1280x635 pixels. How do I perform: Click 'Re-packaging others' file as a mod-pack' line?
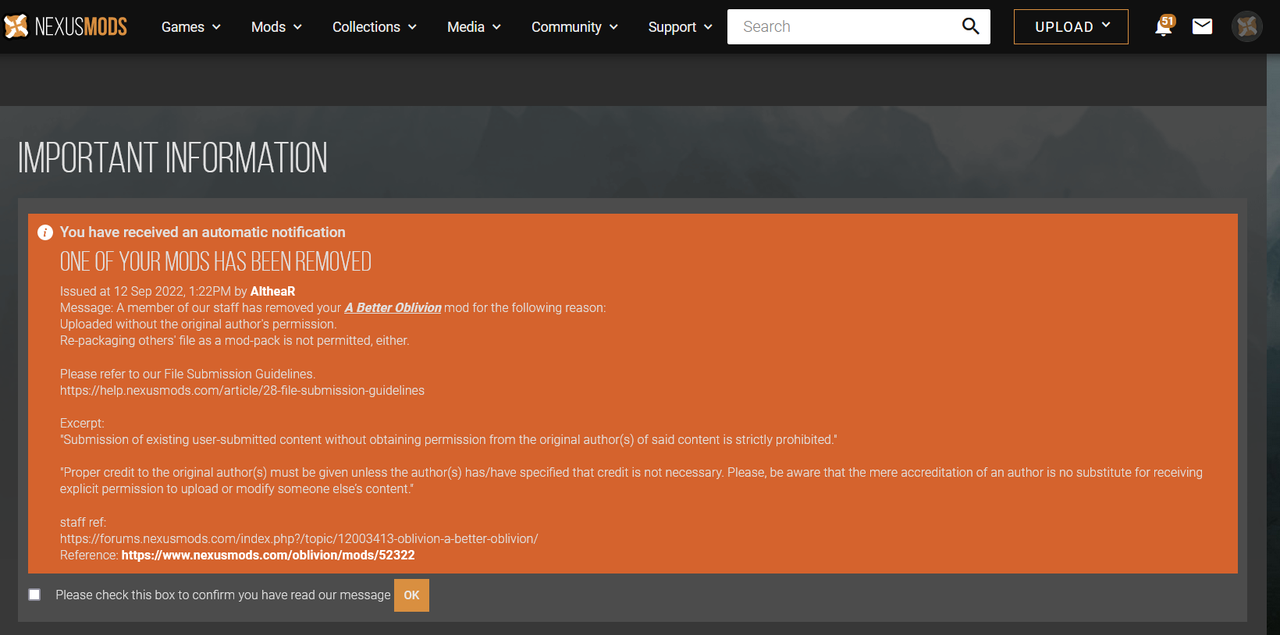point(235,340)
